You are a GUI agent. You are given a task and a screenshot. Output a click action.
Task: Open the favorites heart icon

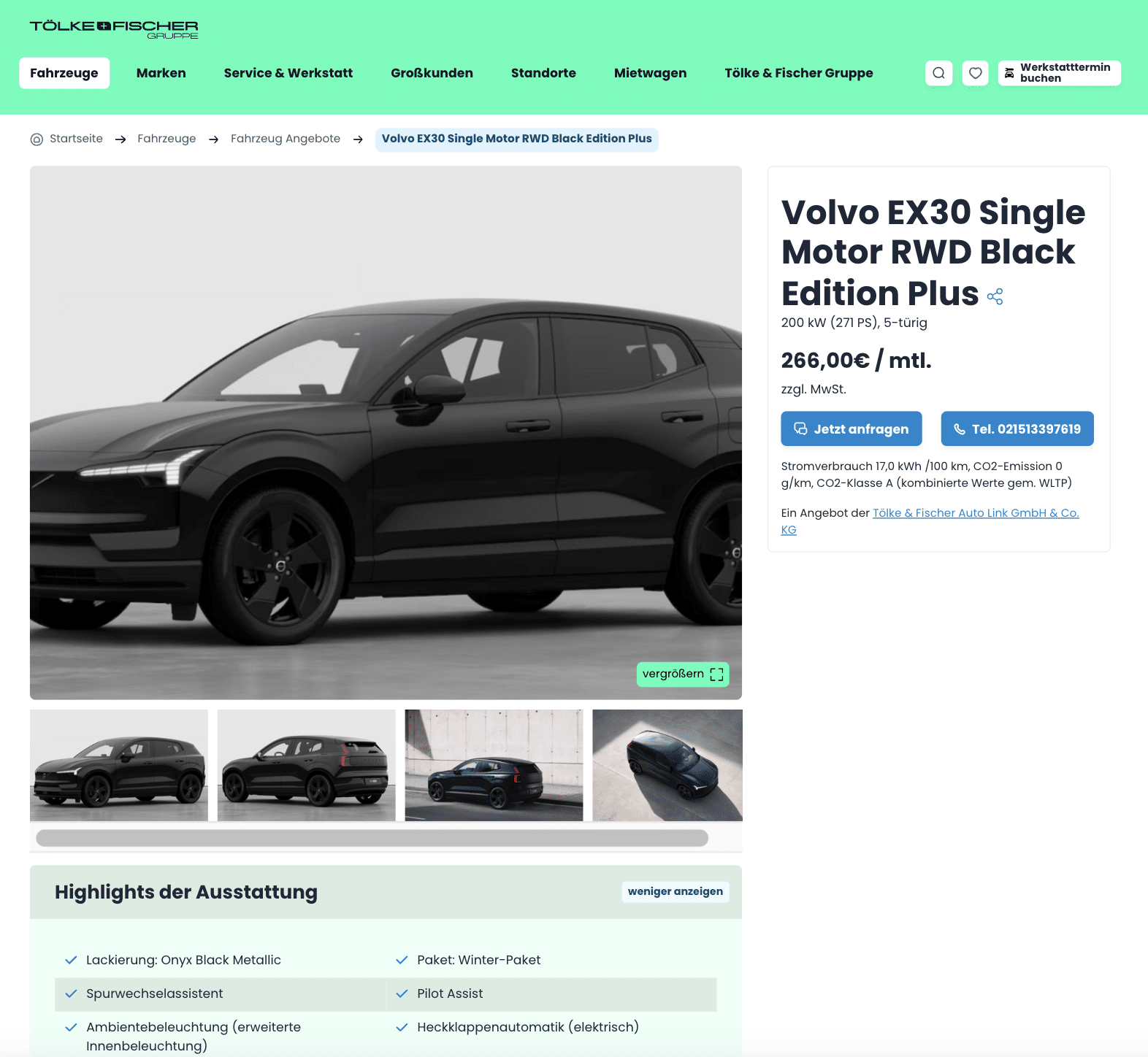click(x=975, y=73)
